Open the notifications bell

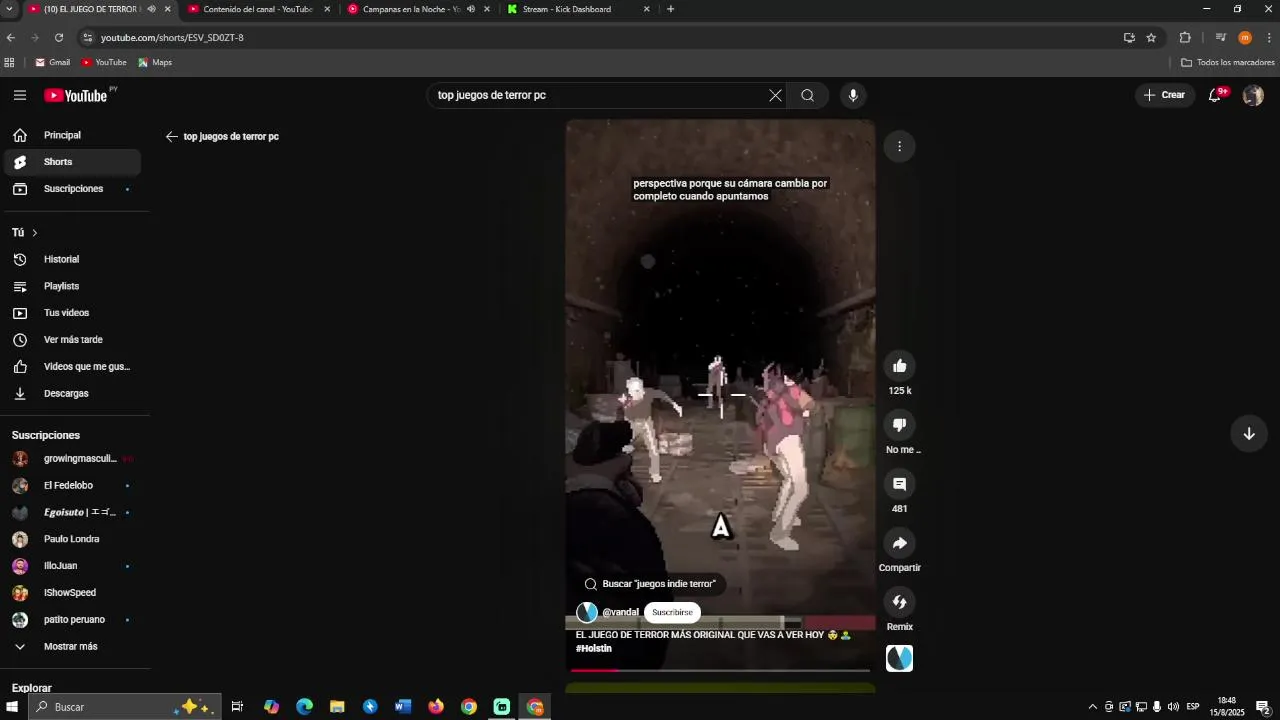click(1215, 95)
